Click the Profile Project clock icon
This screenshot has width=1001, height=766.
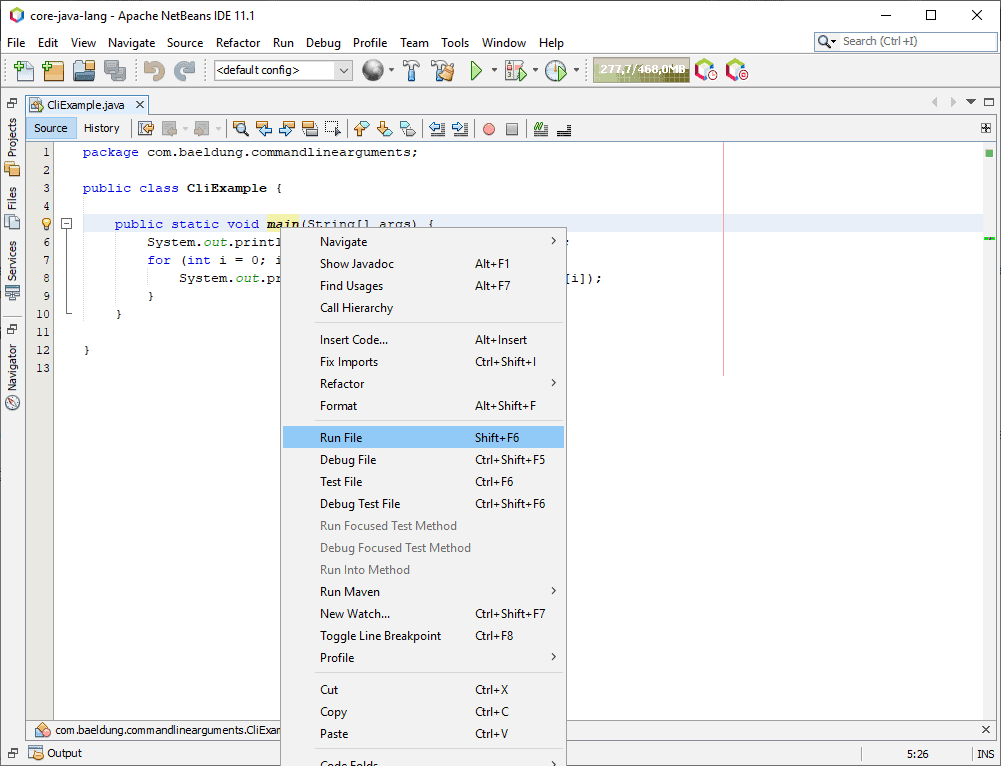[555, 71]
